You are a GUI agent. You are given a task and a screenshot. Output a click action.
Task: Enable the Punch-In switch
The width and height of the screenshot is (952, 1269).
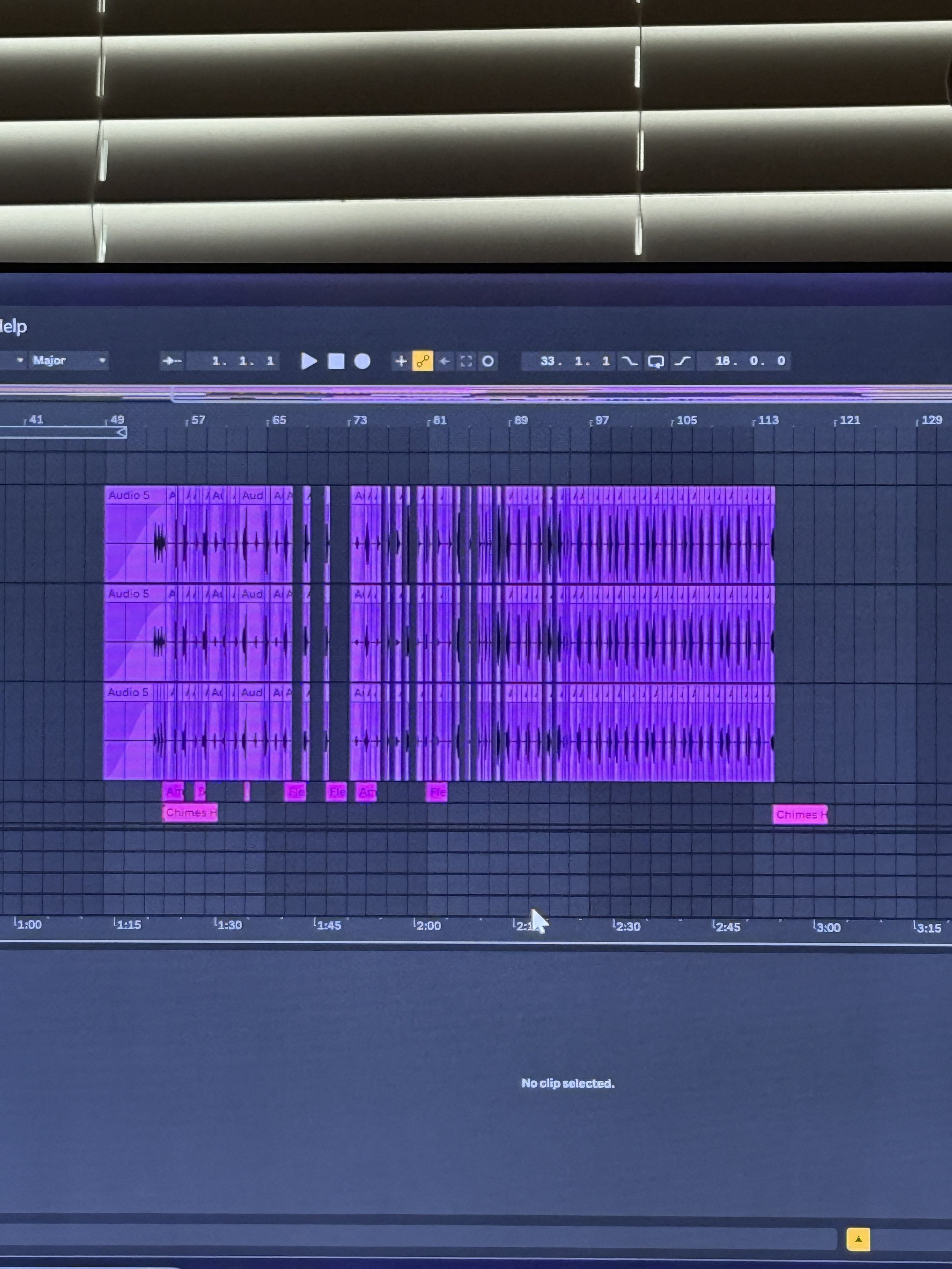(629, 361)
